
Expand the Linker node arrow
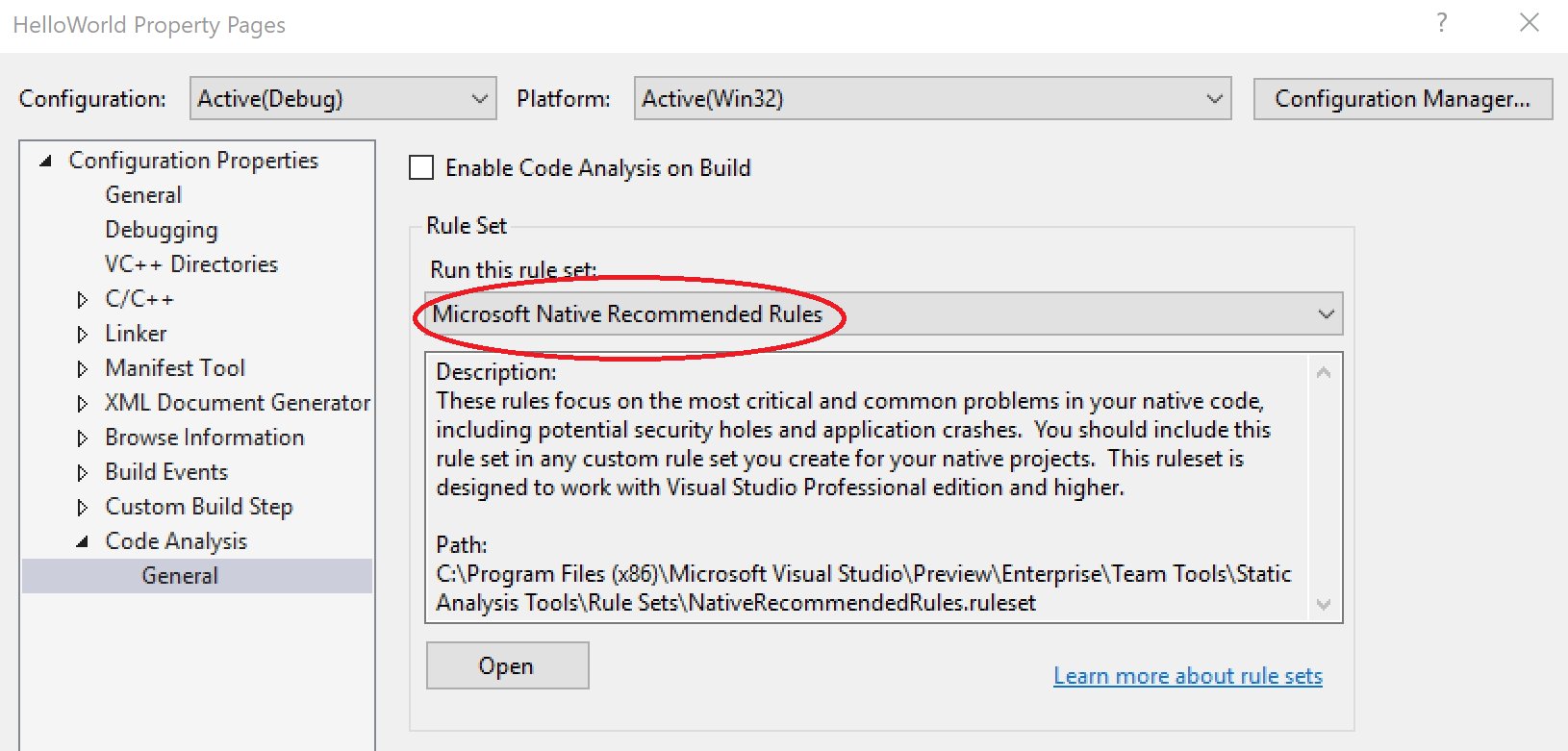(x=82, y=335)
